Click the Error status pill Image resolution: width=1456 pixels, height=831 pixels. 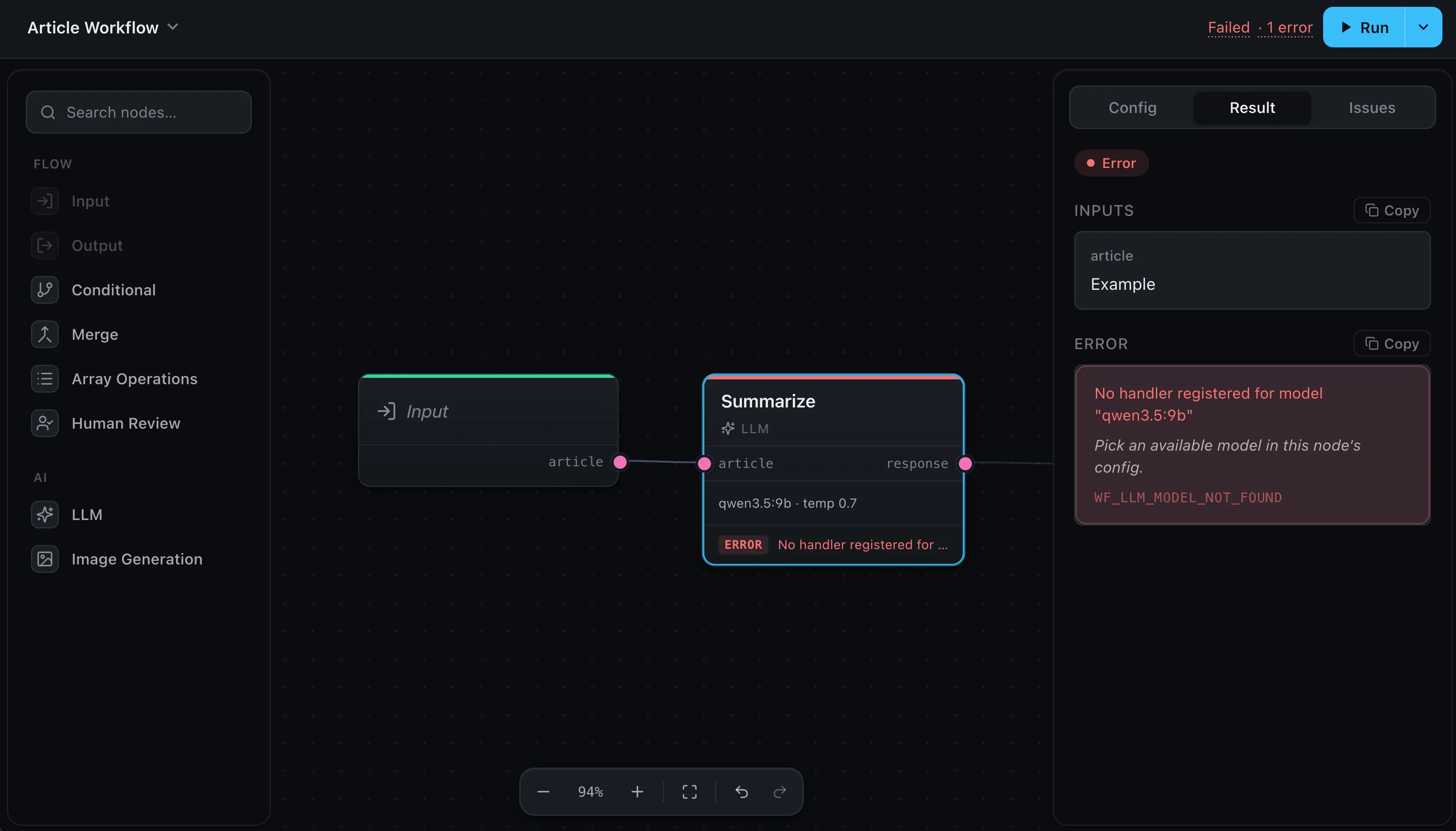[1111, 163]
